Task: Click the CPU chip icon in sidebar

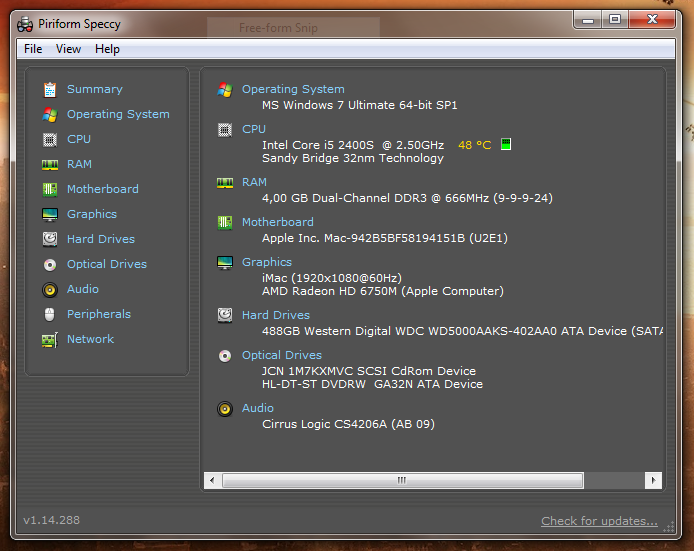Action: 49,140
